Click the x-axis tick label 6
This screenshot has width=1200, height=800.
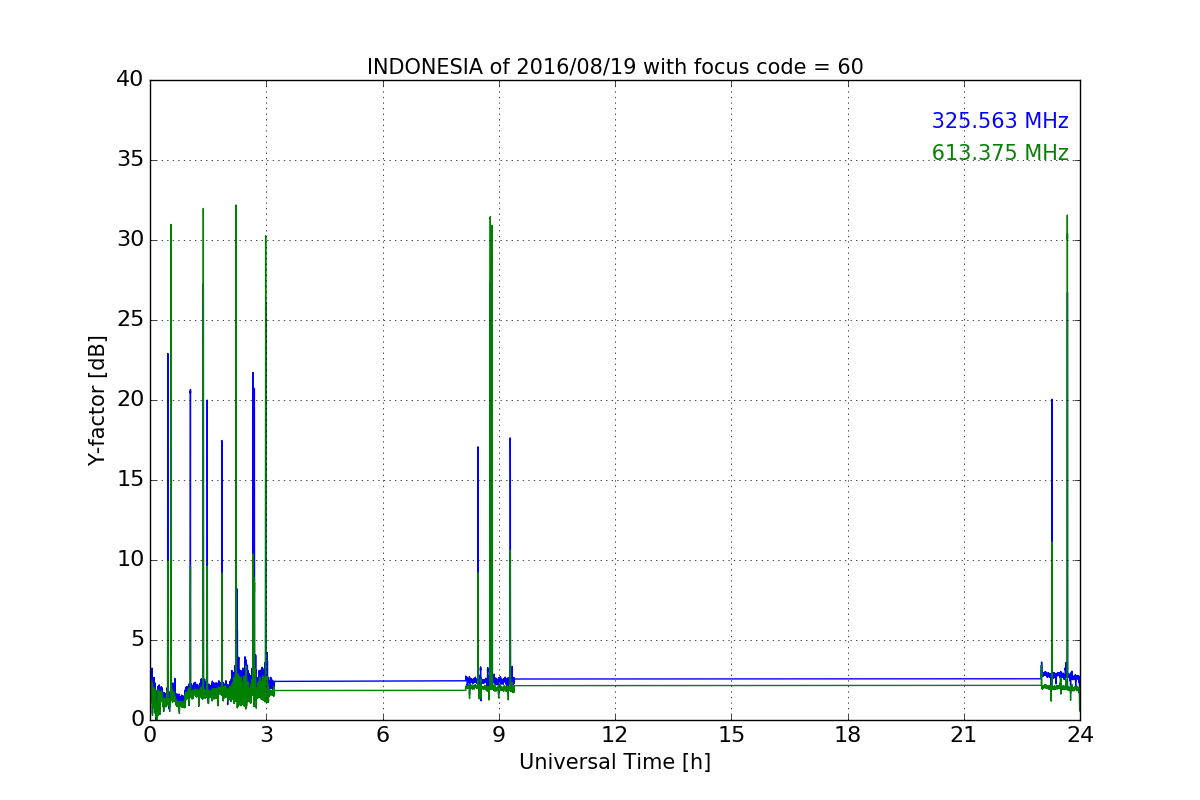click(383, 735)
